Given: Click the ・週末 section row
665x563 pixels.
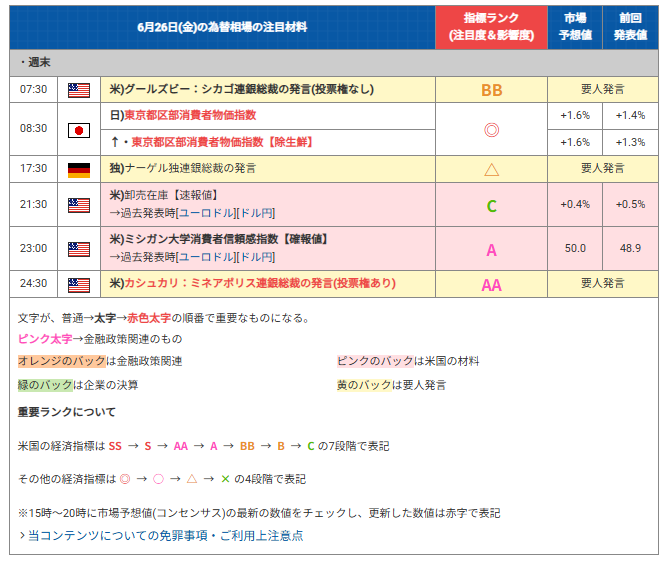Looking at the screenshot, I should (334, 63).
